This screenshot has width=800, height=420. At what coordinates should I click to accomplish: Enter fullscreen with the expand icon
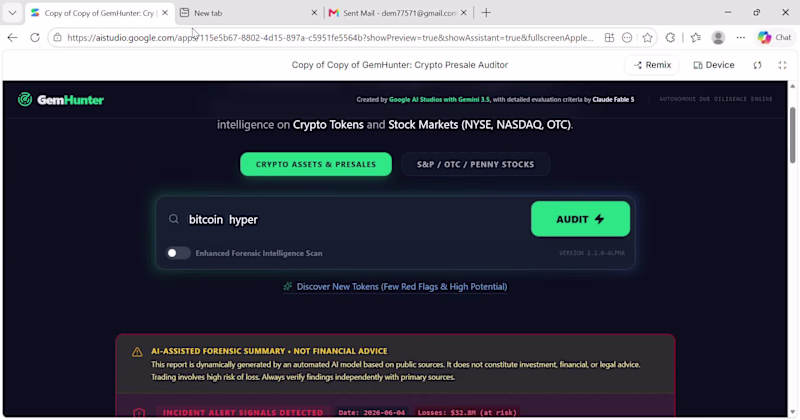pos(782,65)
